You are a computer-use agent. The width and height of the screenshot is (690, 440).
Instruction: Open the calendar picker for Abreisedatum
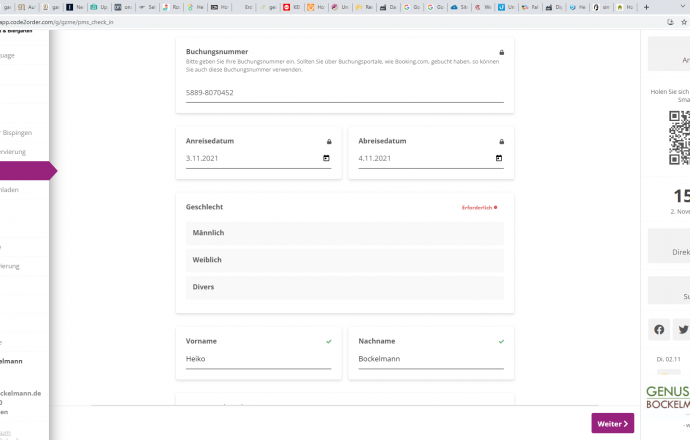tap(499, 158)
